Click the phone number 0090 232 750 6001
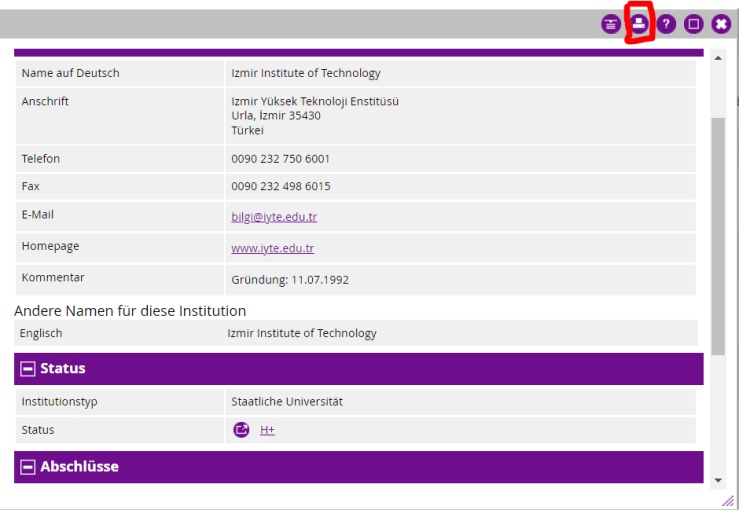Viewport: 739px width, 510px height. [x=280, y=159]
